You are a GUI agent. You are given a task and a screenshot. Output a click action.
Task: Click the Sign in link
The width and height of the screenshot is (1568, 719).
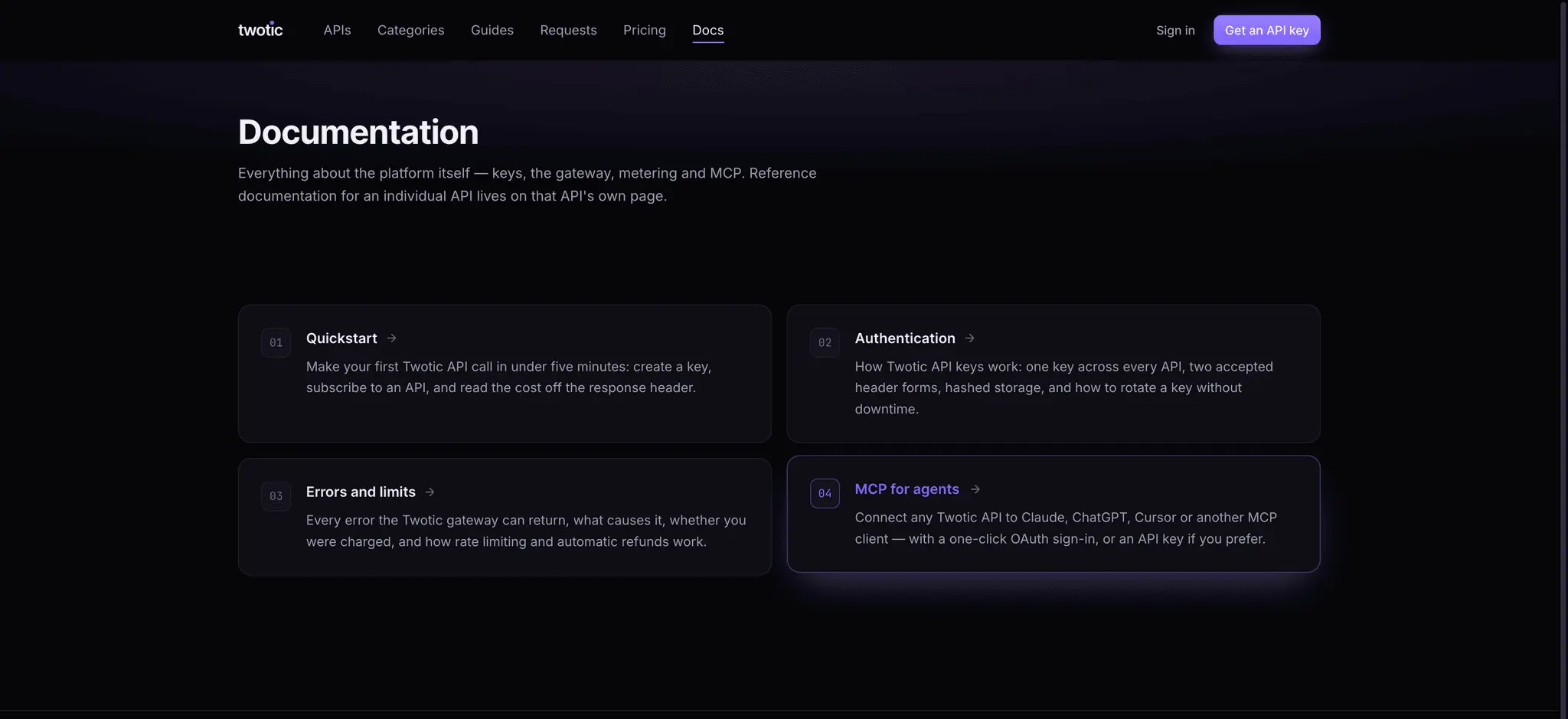(x=1175, y=30)
